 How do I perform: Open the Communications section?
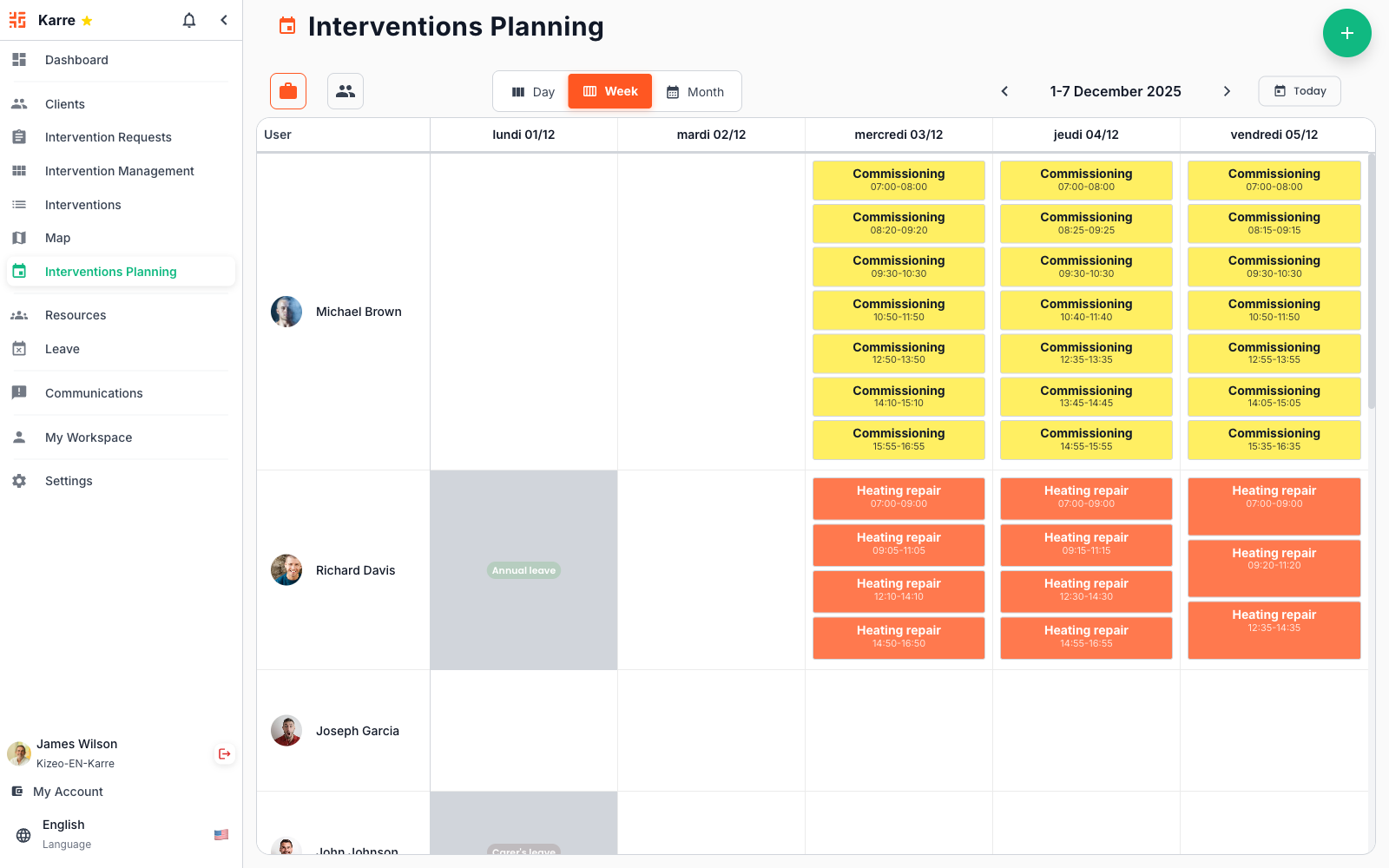coord(94,392)
